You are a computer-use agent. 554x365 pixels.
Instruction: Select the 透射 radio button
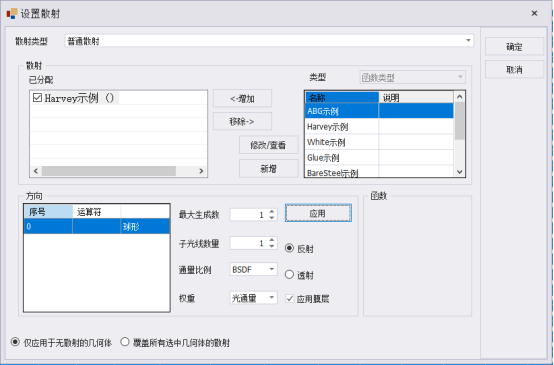pos(289,274)
